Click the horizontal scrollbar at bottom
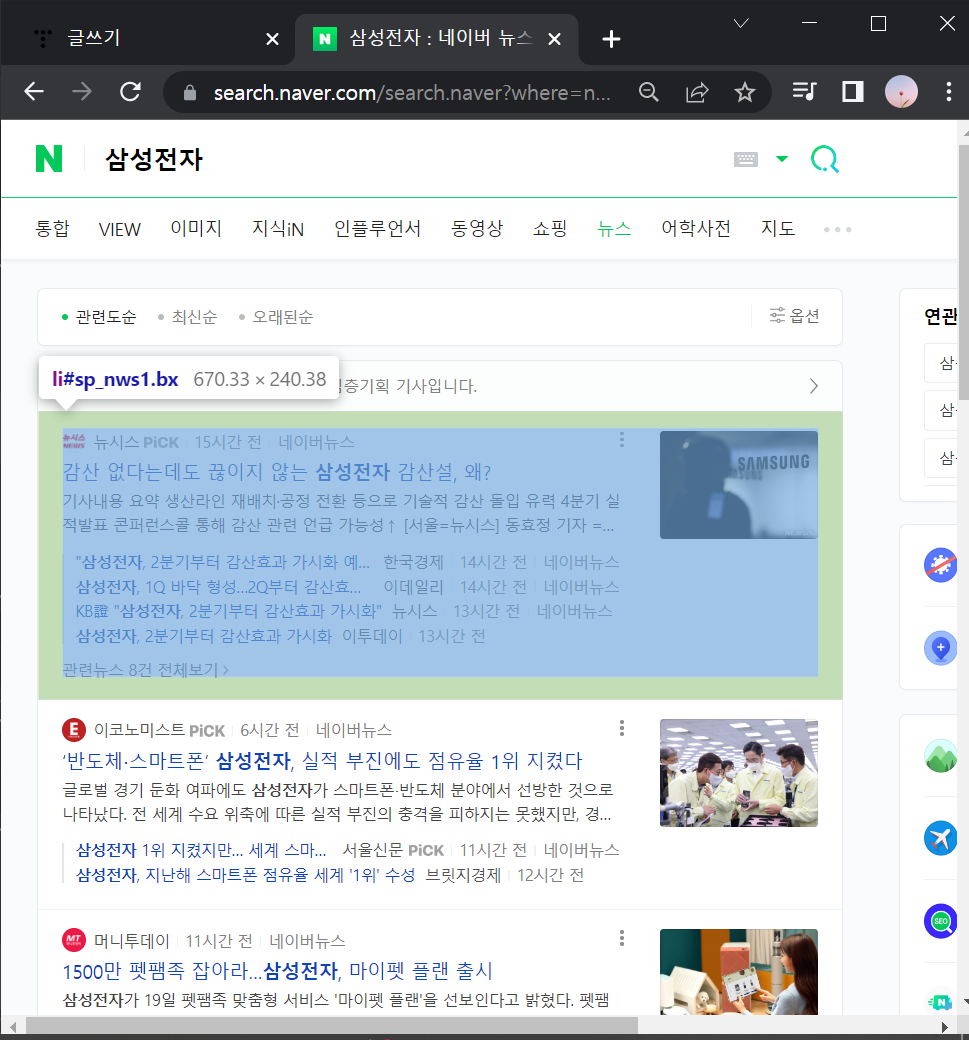 [x=332, y=1027]
